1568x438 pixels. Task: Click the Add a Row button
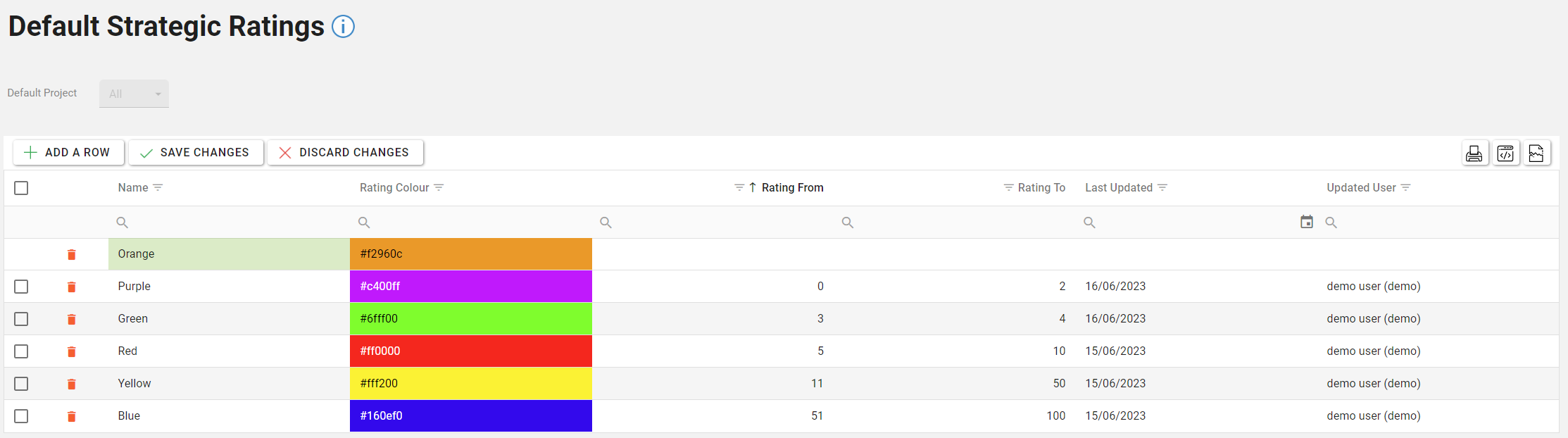click(68, 152)
